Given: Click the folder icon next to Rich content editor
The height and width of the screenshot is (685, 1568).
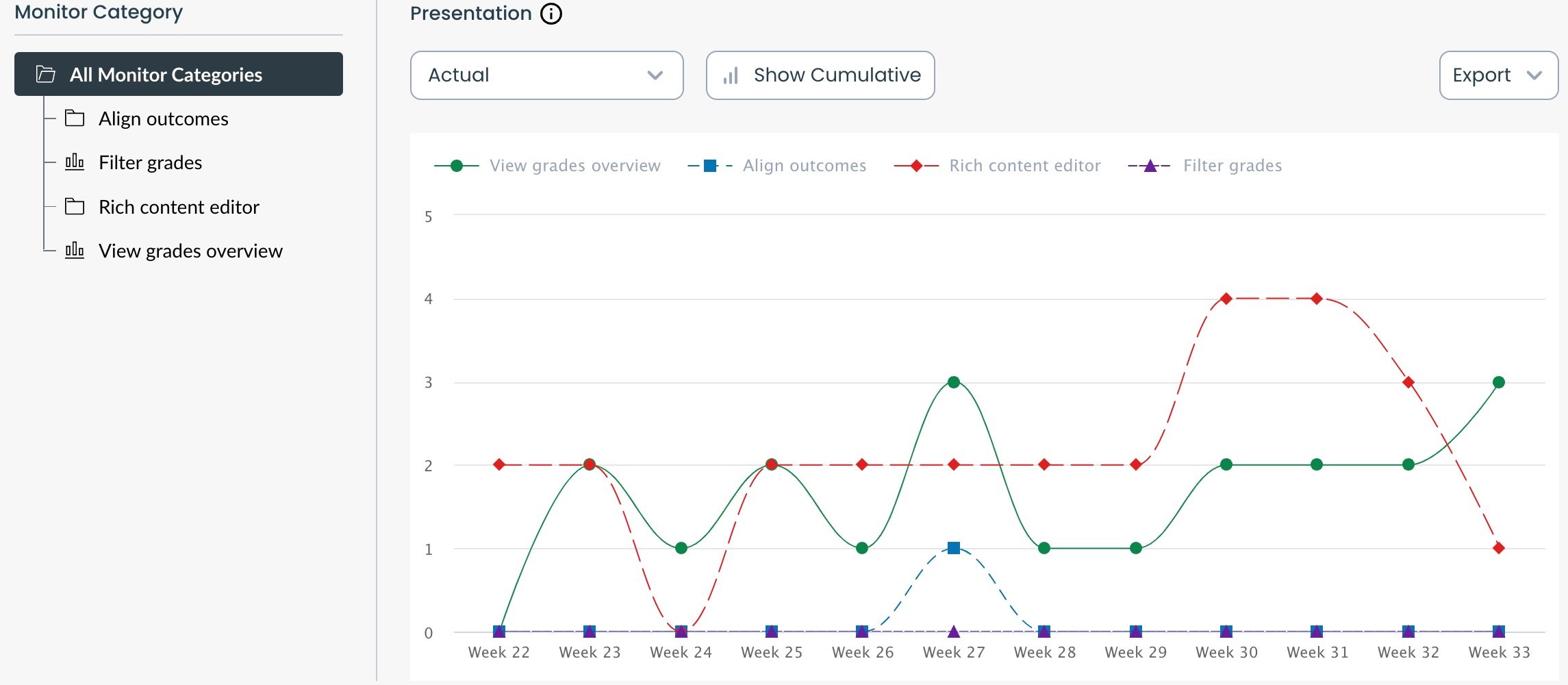Looking at the screenshot, I should [x=75, y=206].
